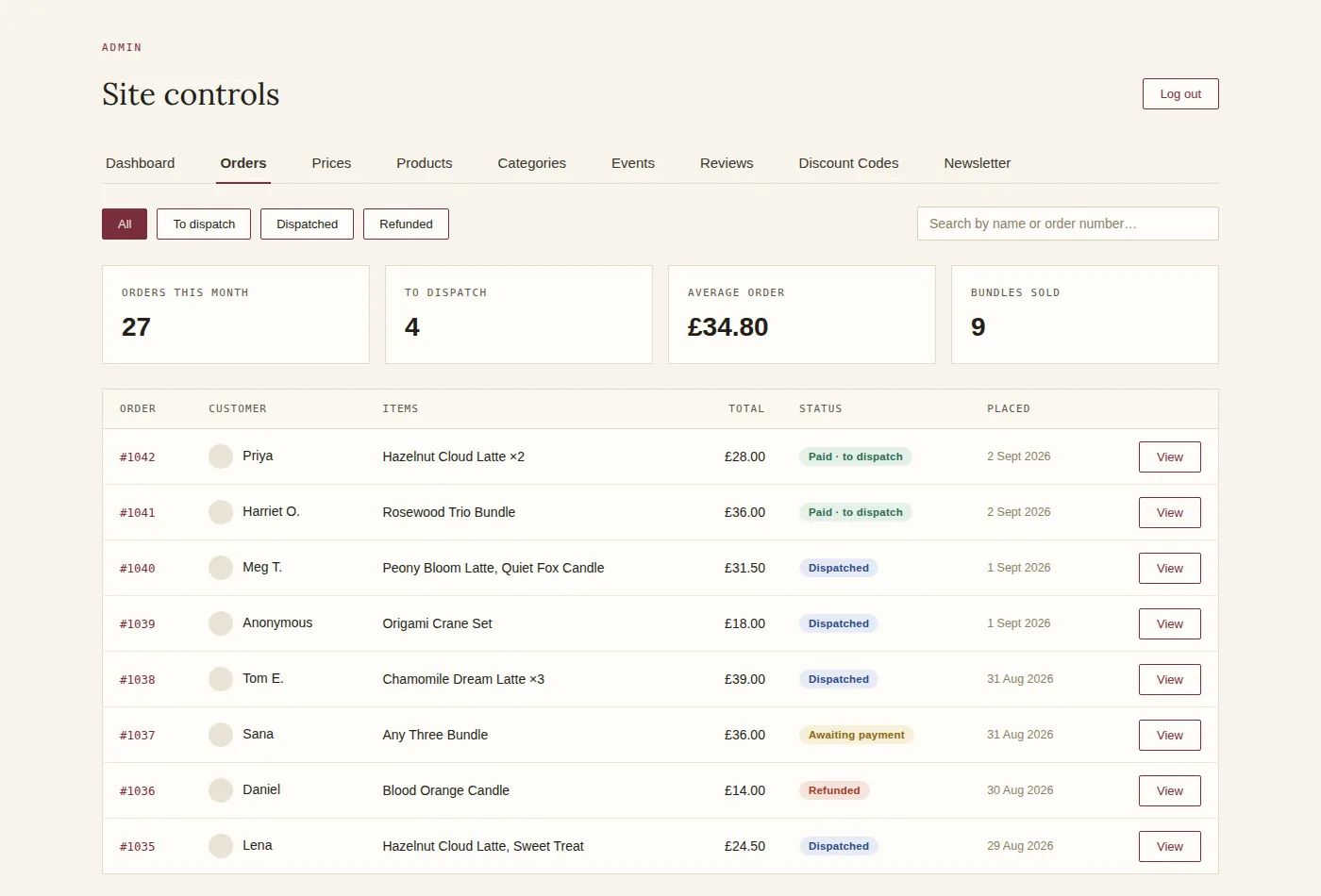
Task: Click Harriet O.'s avatar circle
Action: pyautogui.click(x=221, y=512)
